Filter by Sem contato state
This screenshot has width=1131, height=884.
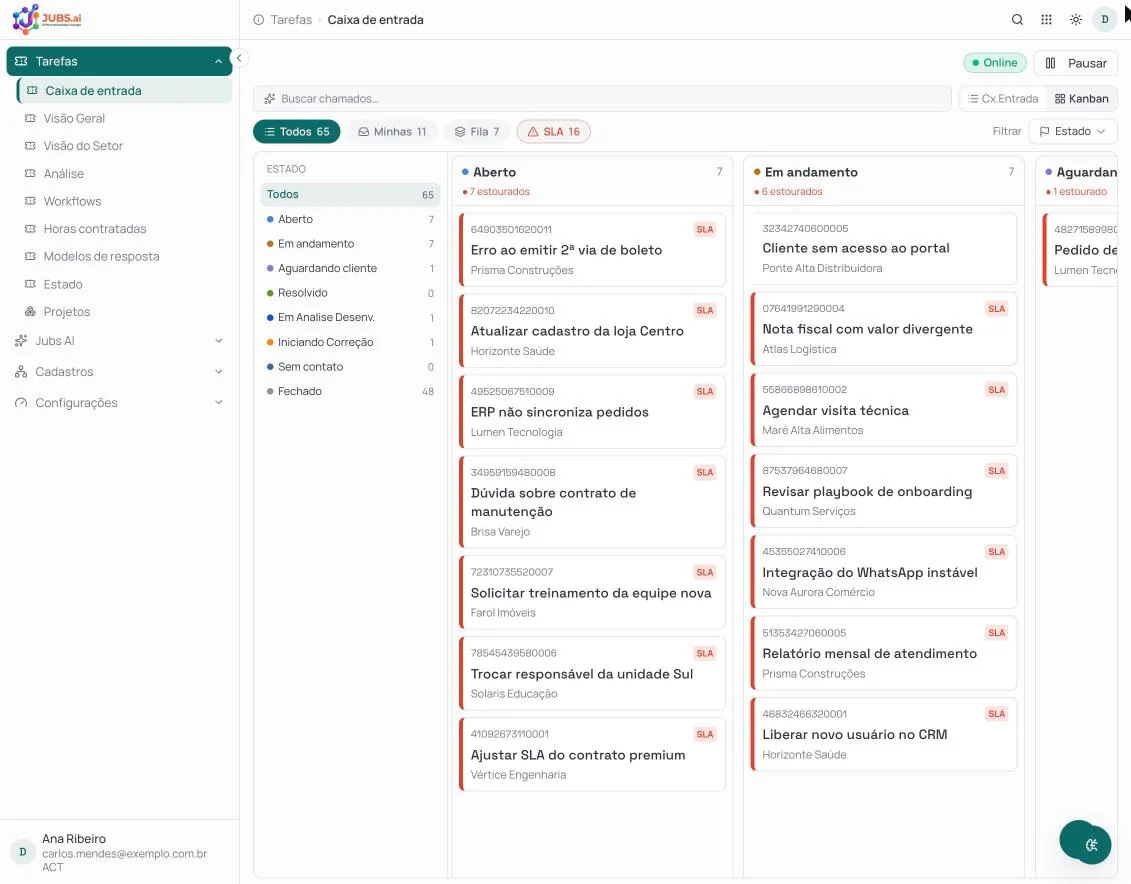tap(350, 366)
